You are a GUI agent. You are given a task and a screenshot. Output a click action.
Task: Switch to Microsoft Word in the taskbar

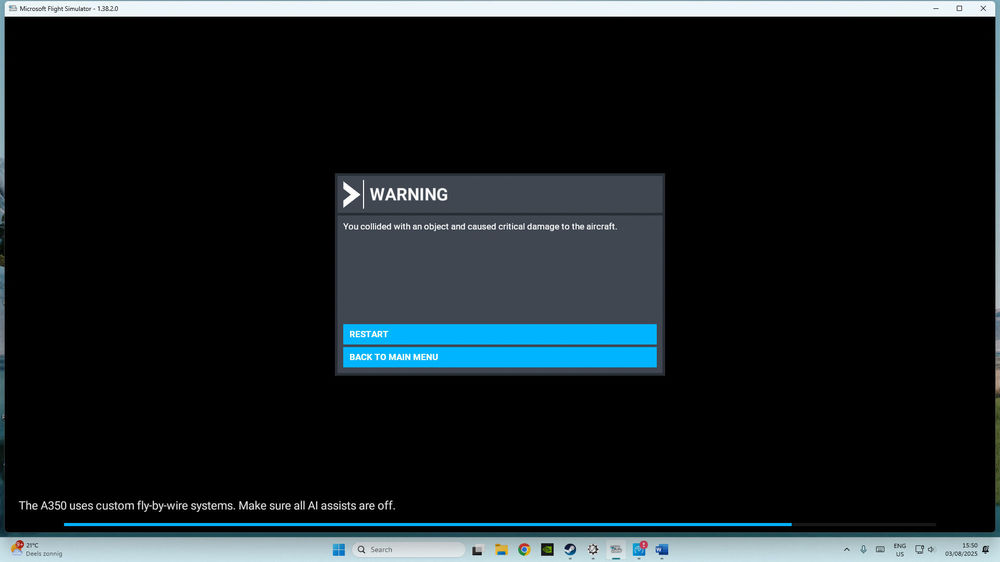coord(661,549)
